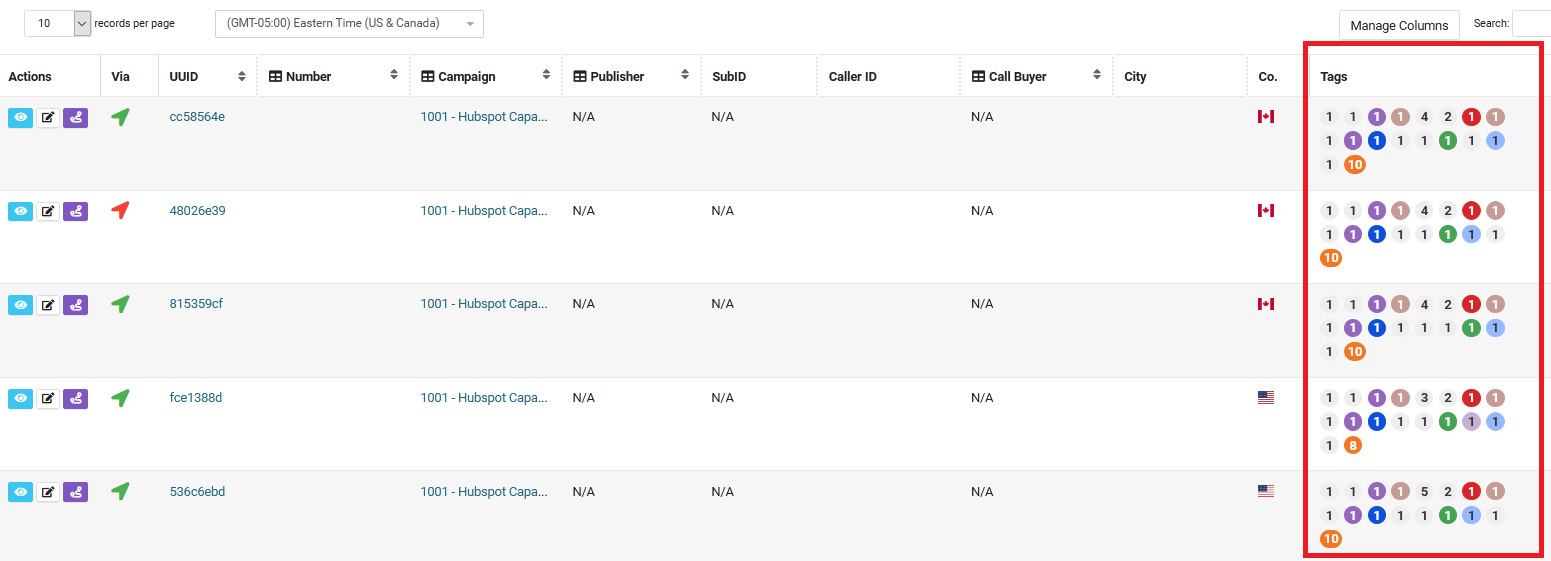
Task: Click the orange 8 tag badge
Action: coord(1353,445)
